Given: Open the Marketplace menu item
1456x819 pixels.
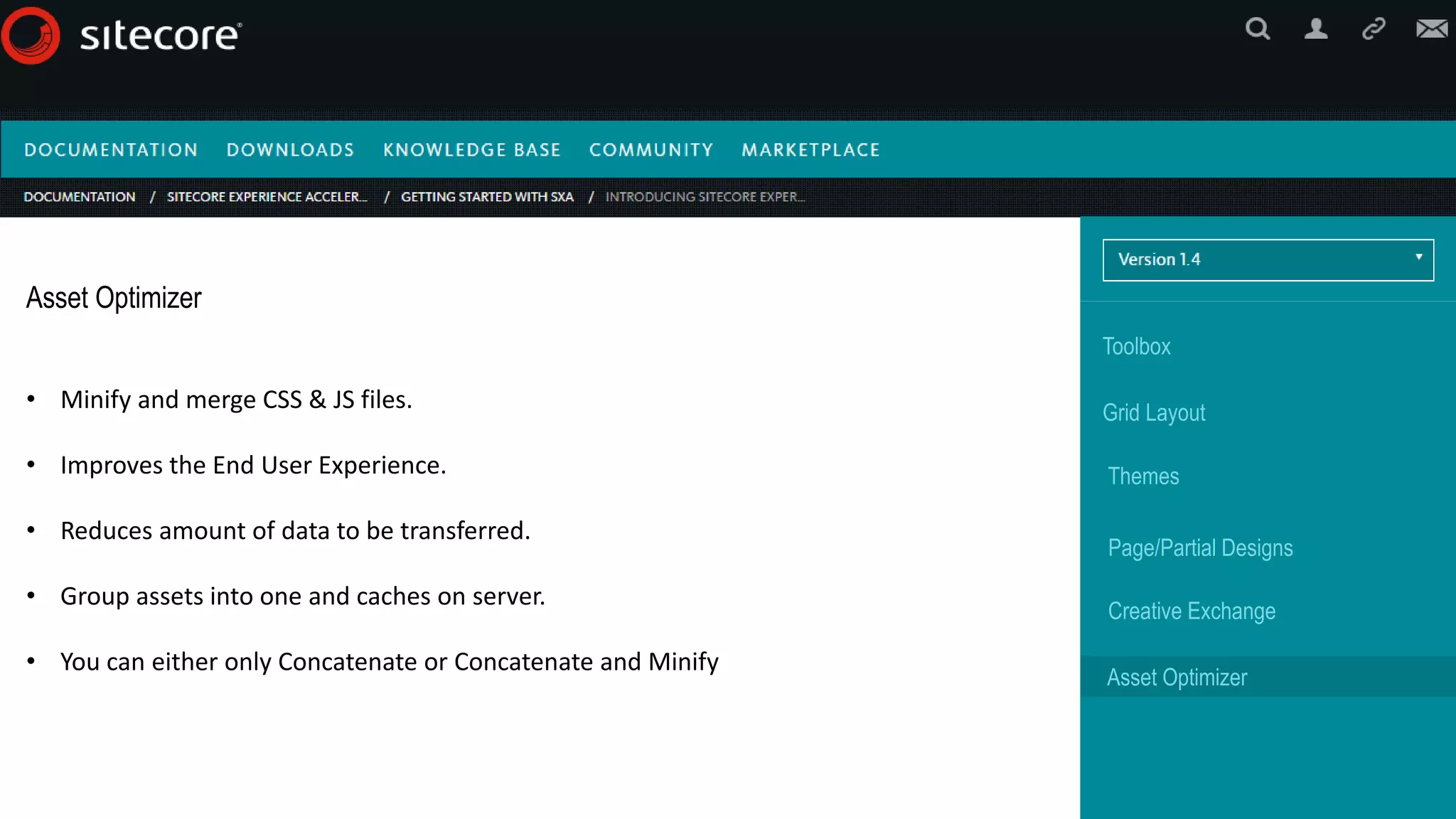Looking at the screenshot, I should pyautogui.click(x=810, y=150).
